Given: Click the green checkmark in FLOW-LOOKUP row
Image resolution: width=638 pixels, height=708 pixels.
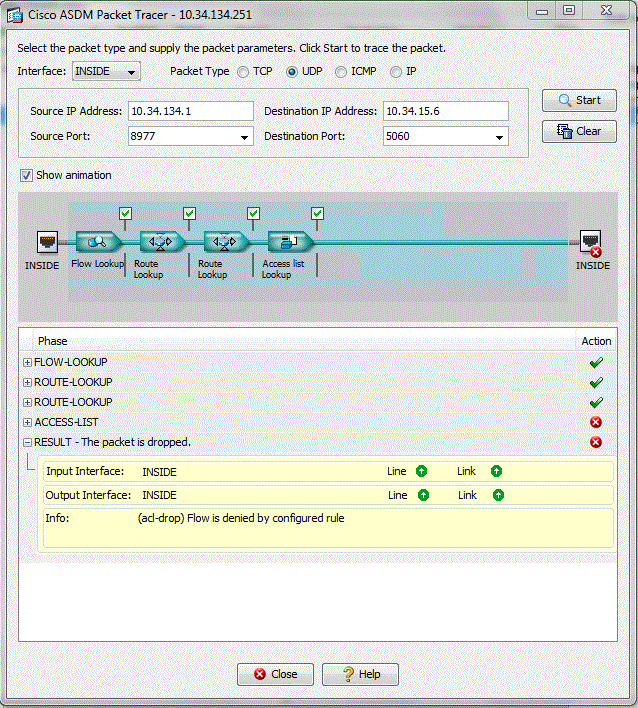Looking at the screenshot, I should point(596,363).
